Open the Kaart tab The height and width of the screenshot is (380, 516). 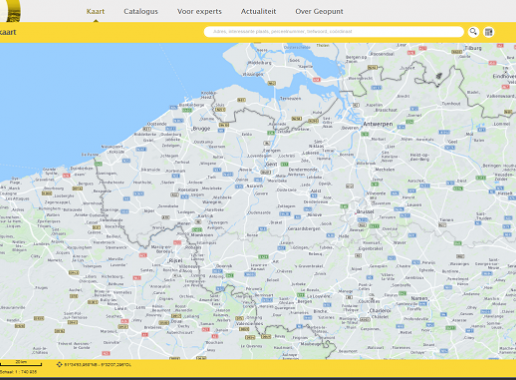pyautogui.click(x=95, y=11)
